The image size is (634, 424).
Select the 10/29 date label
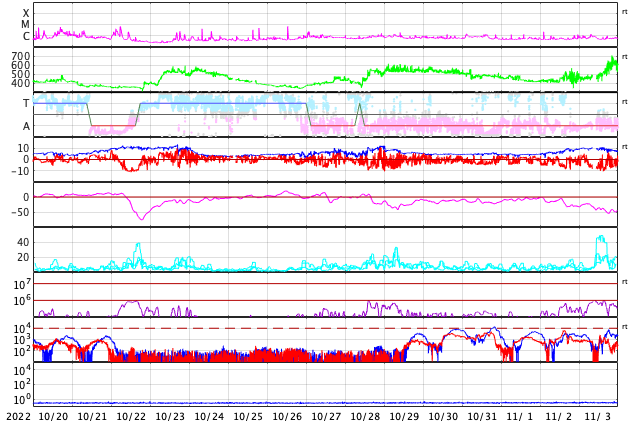point(404,416)
